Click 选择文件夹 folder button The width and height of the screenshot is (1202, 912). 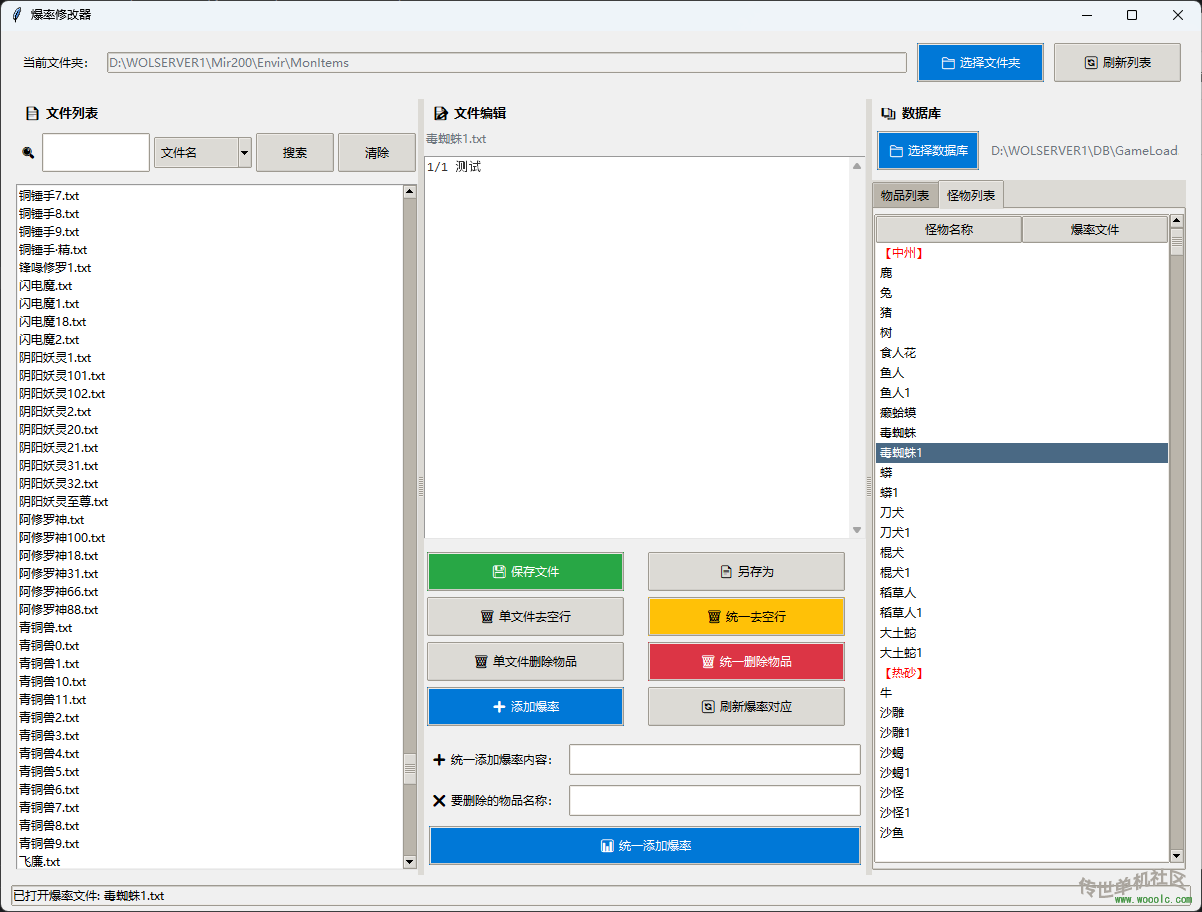pos(980,62)
